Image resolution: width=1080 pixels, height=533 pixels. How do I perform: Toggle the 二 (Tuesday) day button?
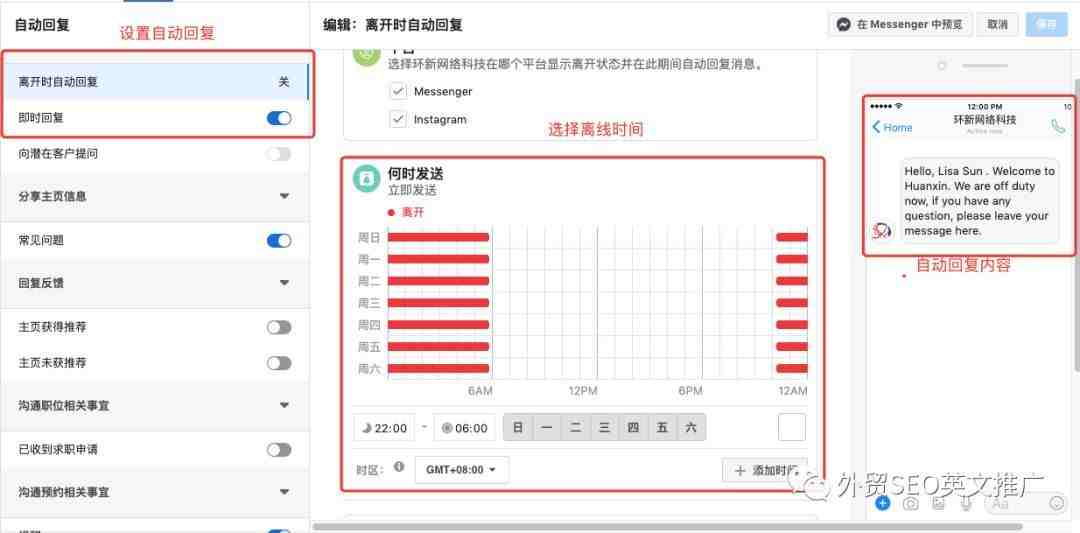pyautogui.click(x=576, y=428)
